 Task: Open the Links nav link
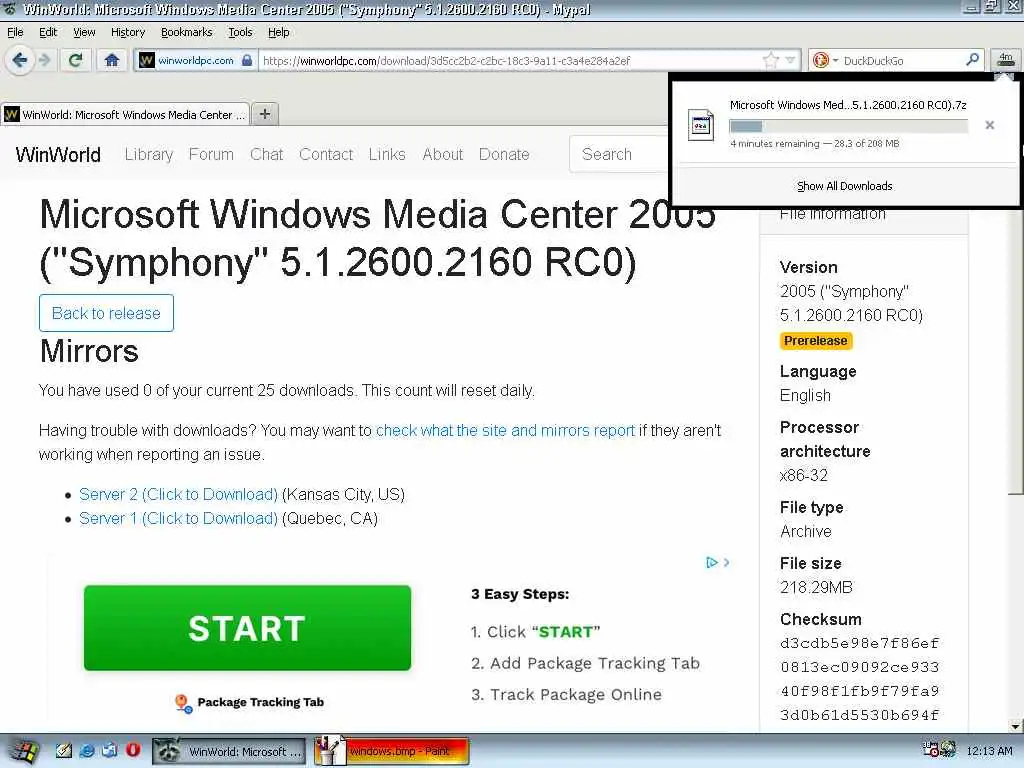pyautogui.click(x=387, y=155)
